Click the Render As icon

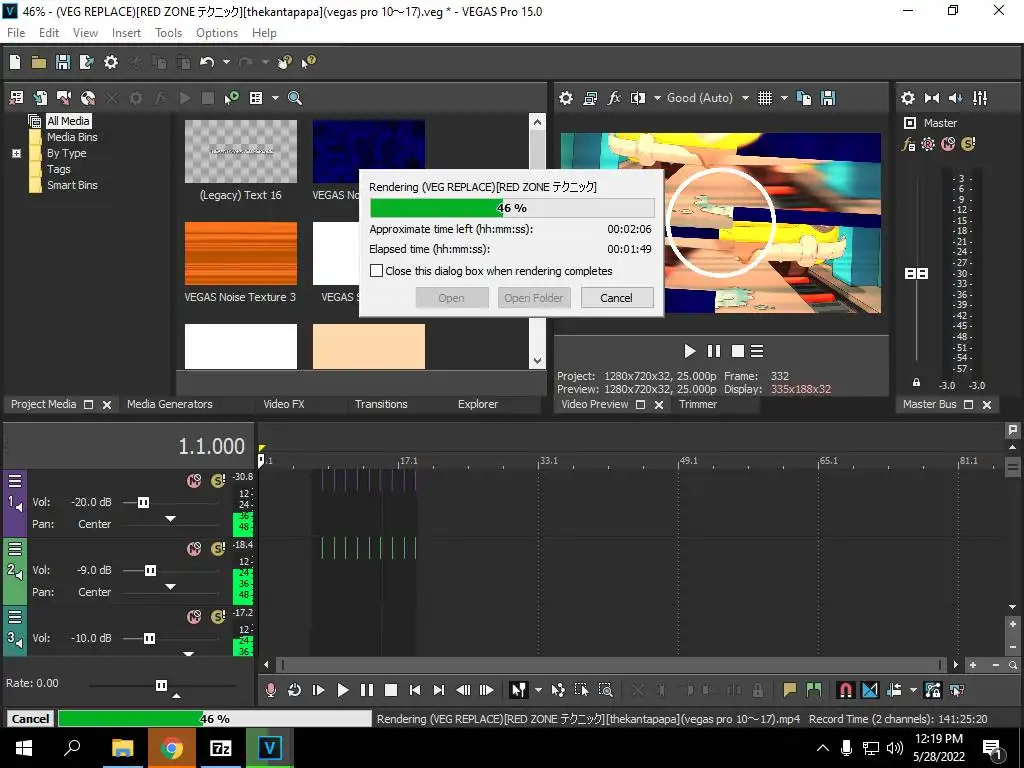tap(86, 62)
